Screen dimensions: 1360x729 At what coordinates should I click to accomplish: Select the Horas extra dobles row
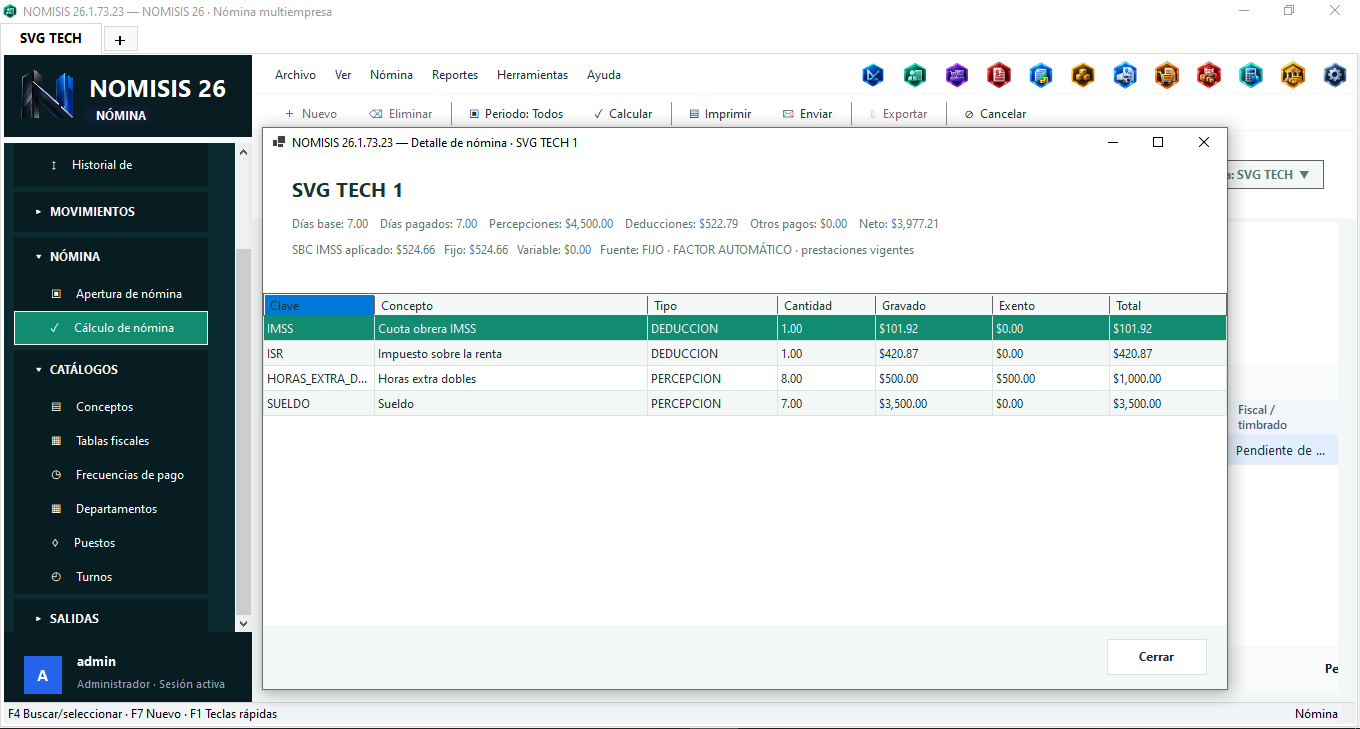745,379
